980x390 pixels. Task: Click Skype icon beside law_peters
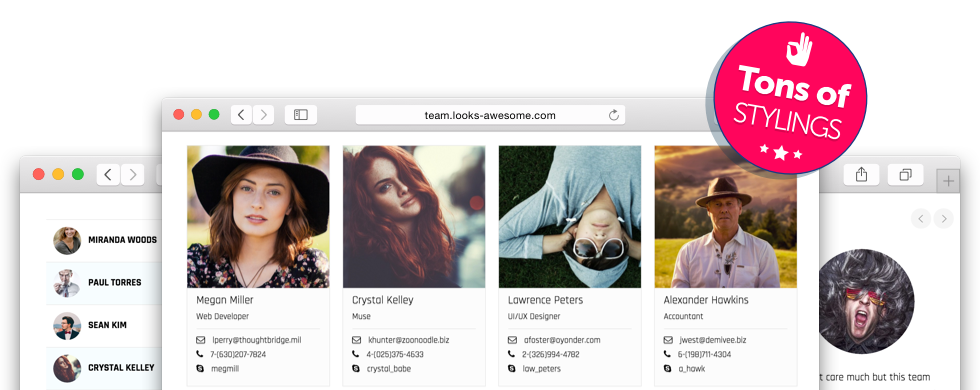pos(512,369)
